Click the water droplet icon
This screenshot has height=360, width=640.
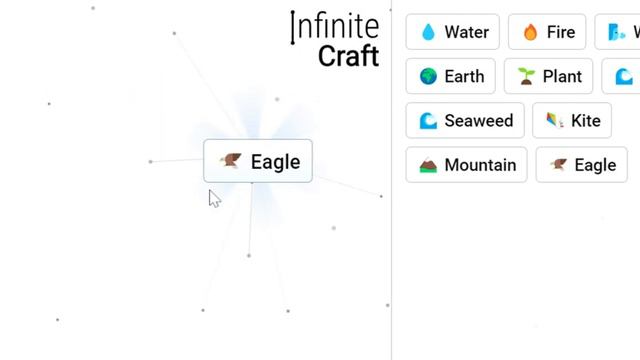click(428, 32)
